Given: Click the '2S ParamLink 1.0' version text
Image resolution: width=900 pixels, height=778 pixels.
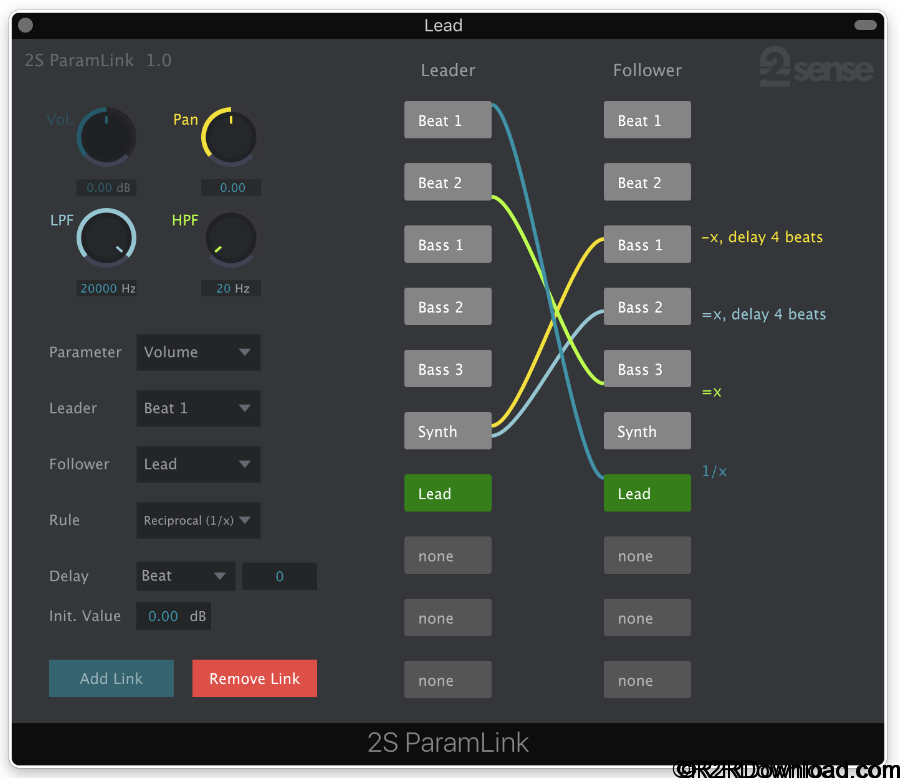Looking at the screenshot, I should pyautogui.click(x=98, y=60).
